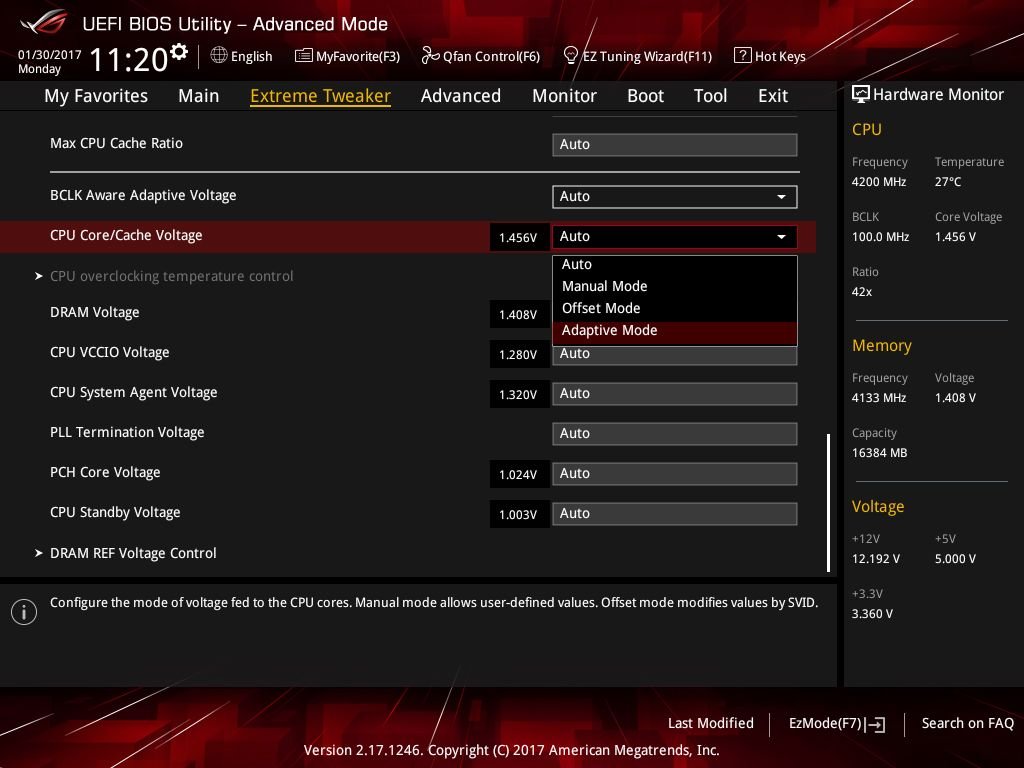The image size is (1024, 768).
Task: Open BCLK Aware Adaptive Voltage dropdown arrow
Action: (x=781, y=197)
